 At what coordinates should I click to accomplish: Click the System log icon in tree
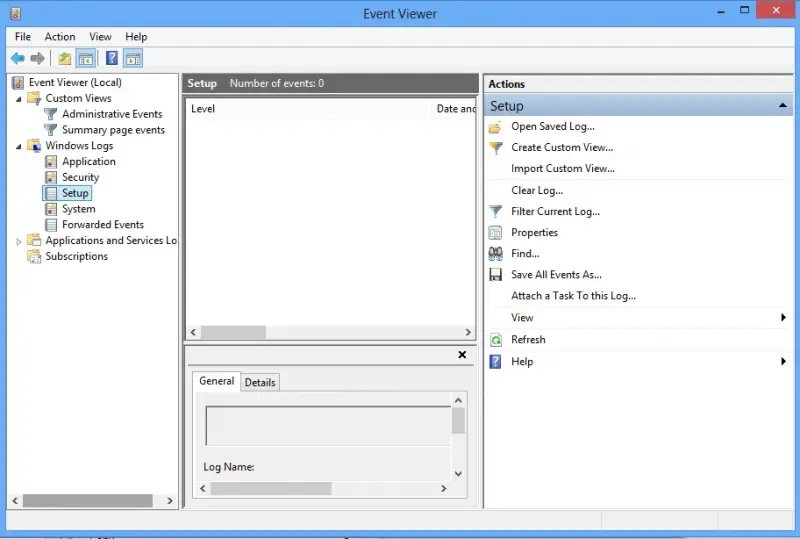coord(51,209)
